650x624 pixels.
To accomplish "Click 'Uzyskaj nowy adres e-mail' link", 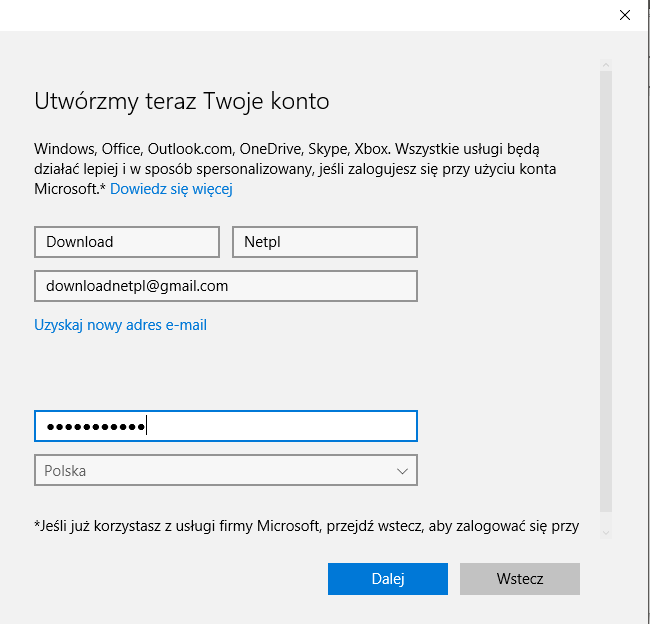I will [x=120, y=325].
